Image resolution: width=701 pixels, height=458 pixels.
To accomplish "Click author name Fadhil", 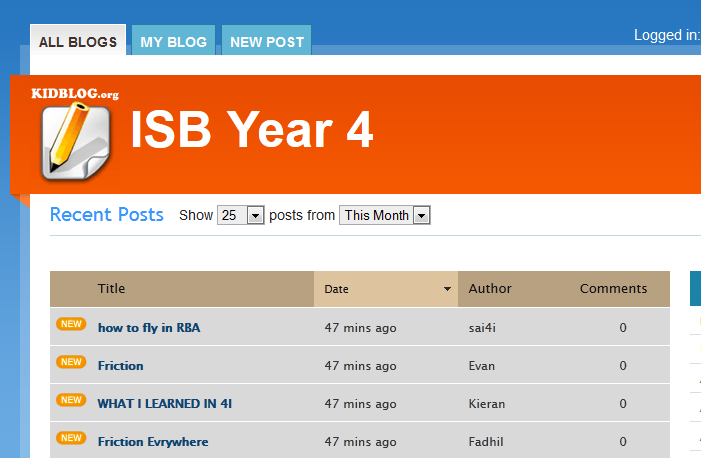I will 486,442.
